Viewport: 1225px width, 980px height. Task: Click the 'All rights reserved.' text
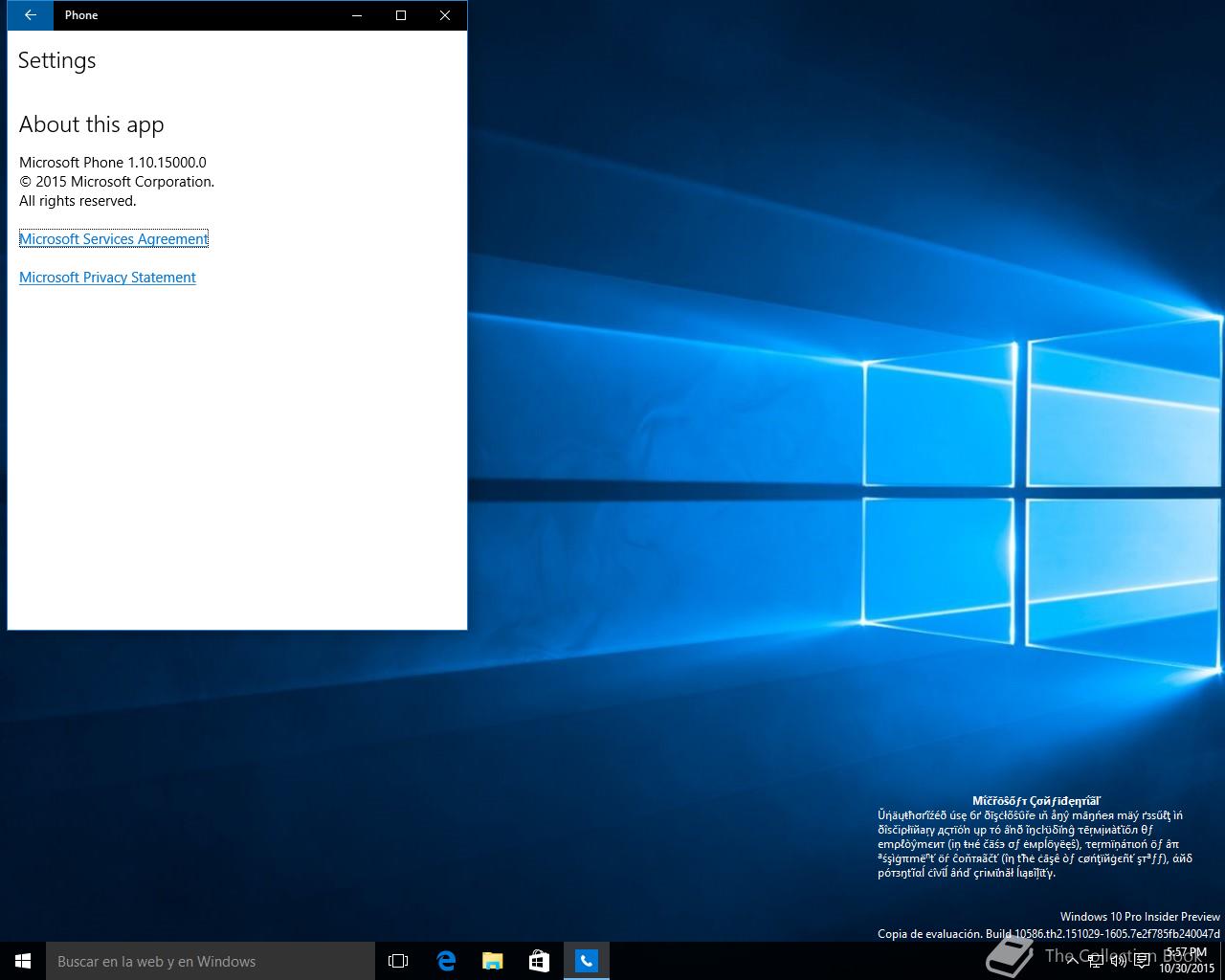(78, 201)
